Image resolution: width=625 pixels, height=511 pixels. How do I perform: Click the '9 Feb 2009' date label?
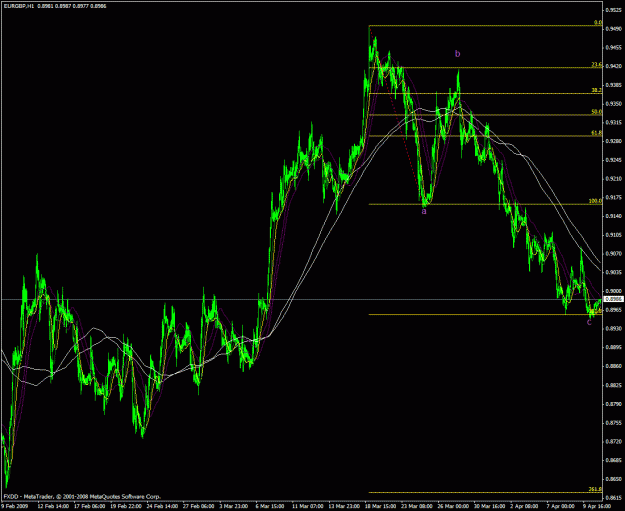tap(13, 506)
